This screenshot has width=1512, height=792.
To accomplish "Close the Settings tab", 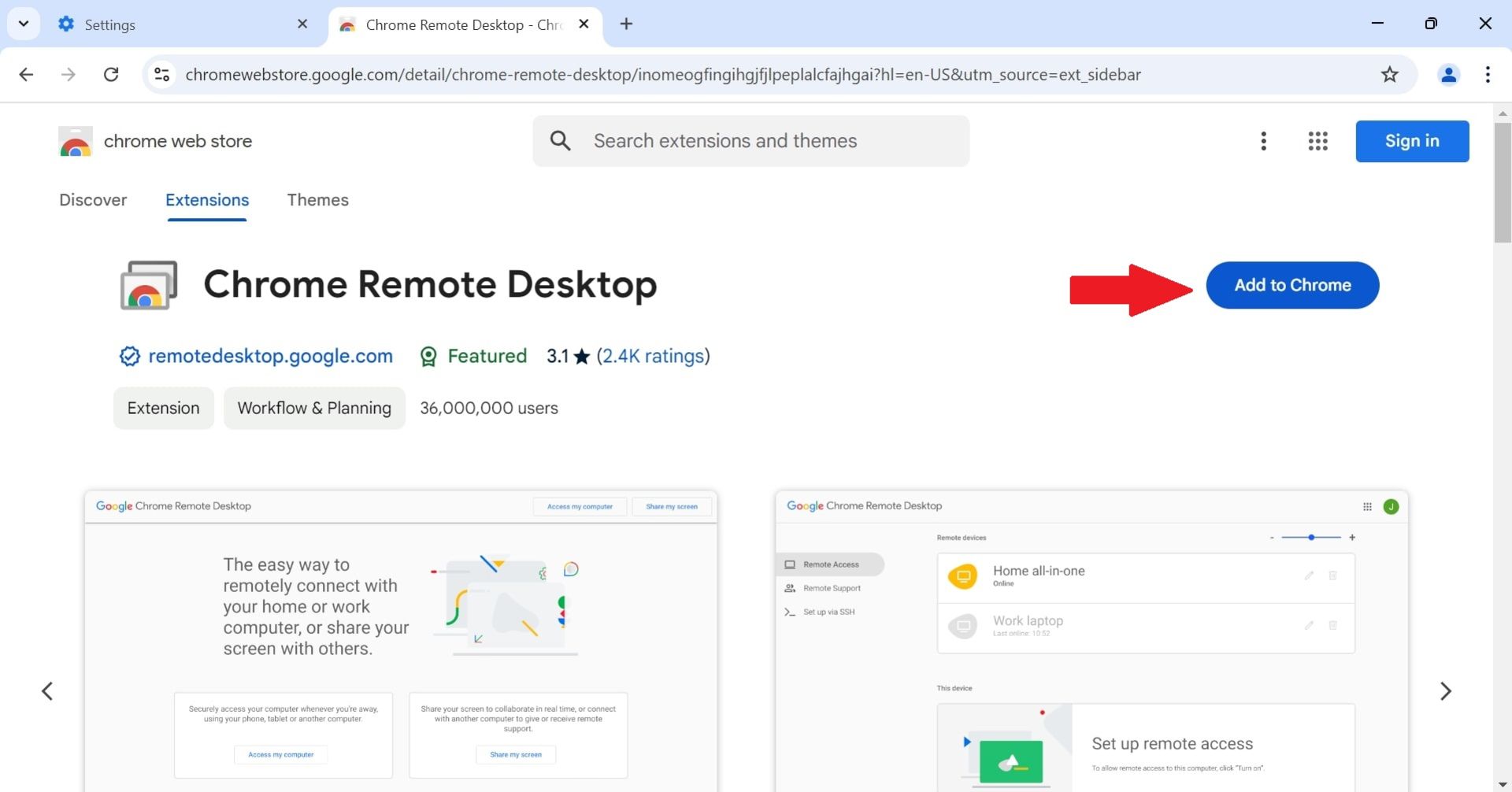I will pyautogui.click(x=302, y=24).
